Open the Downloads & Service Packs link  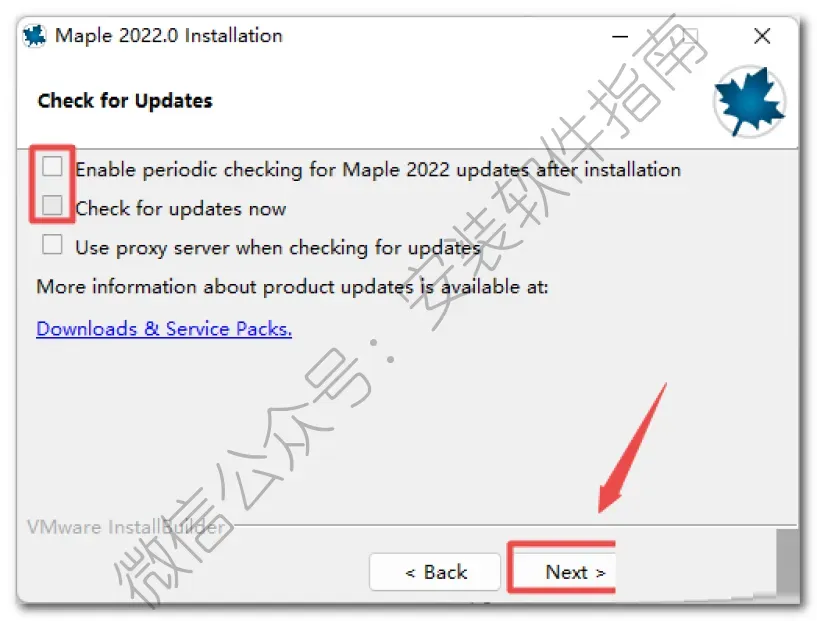(x=164, y=329)
